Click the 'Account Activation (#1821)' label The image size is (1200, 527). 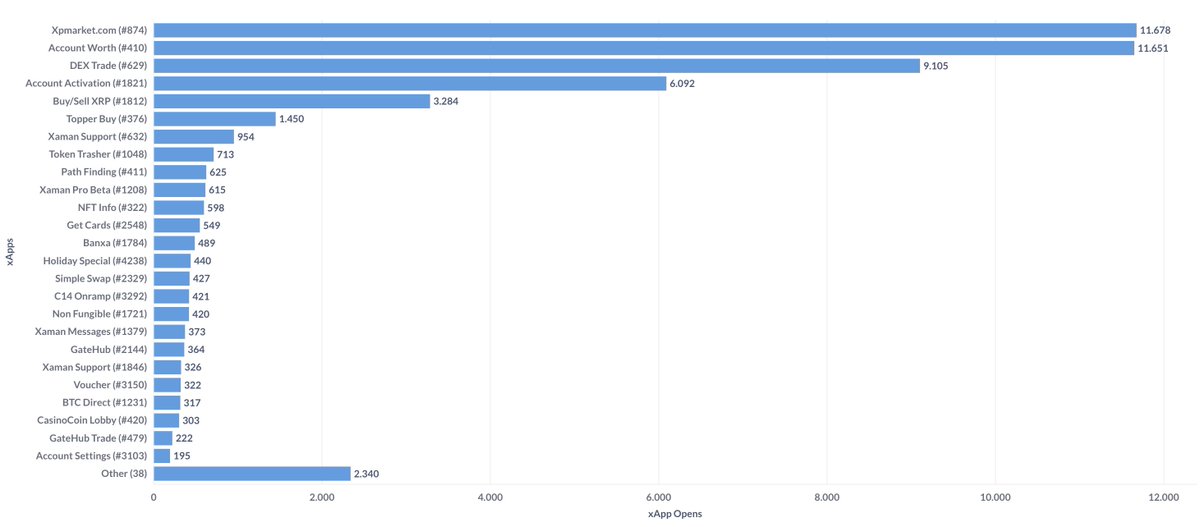(x=86, y=83)
